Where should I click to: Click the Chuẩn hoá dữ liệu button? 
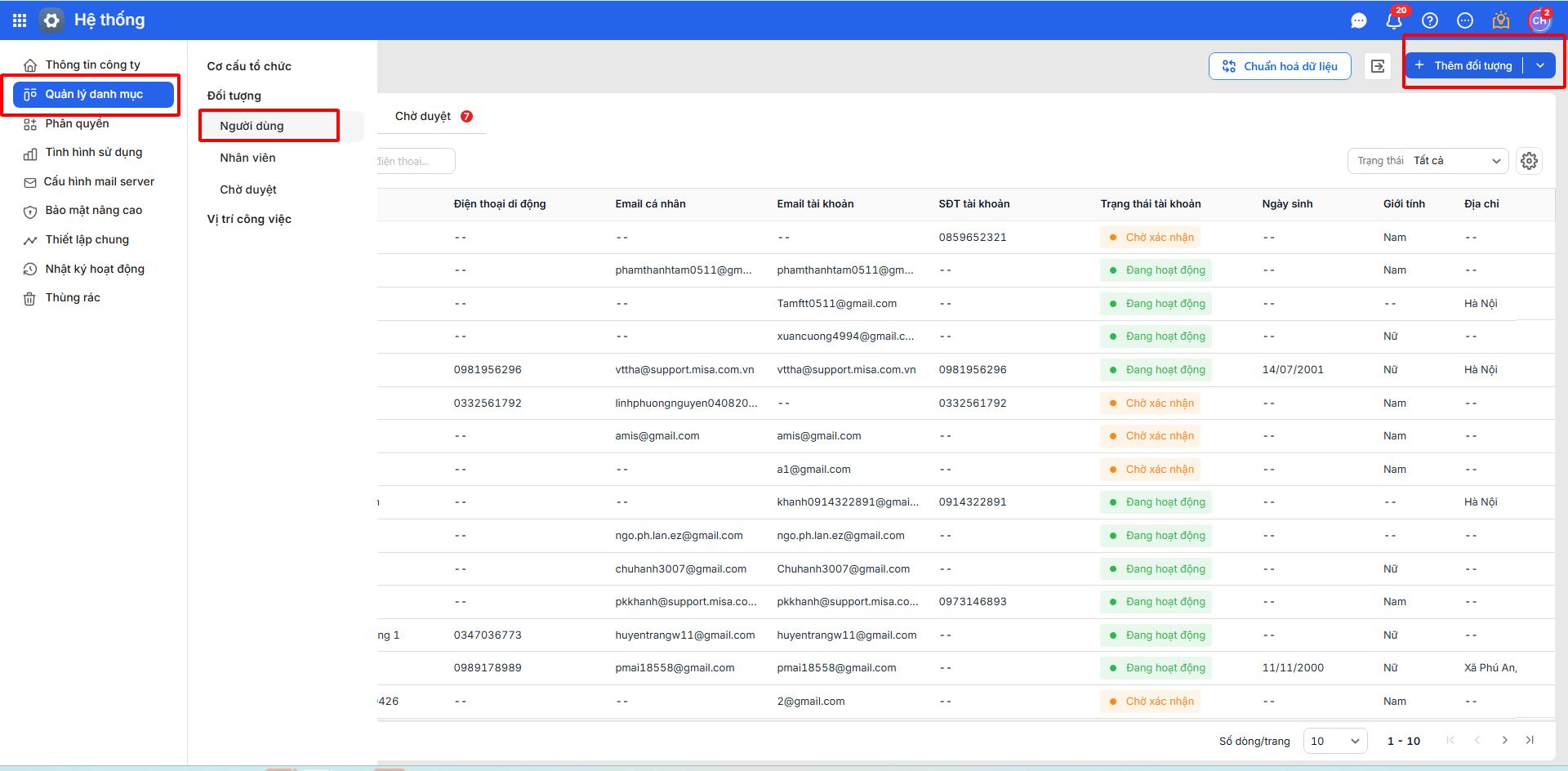coord(1280,66)
